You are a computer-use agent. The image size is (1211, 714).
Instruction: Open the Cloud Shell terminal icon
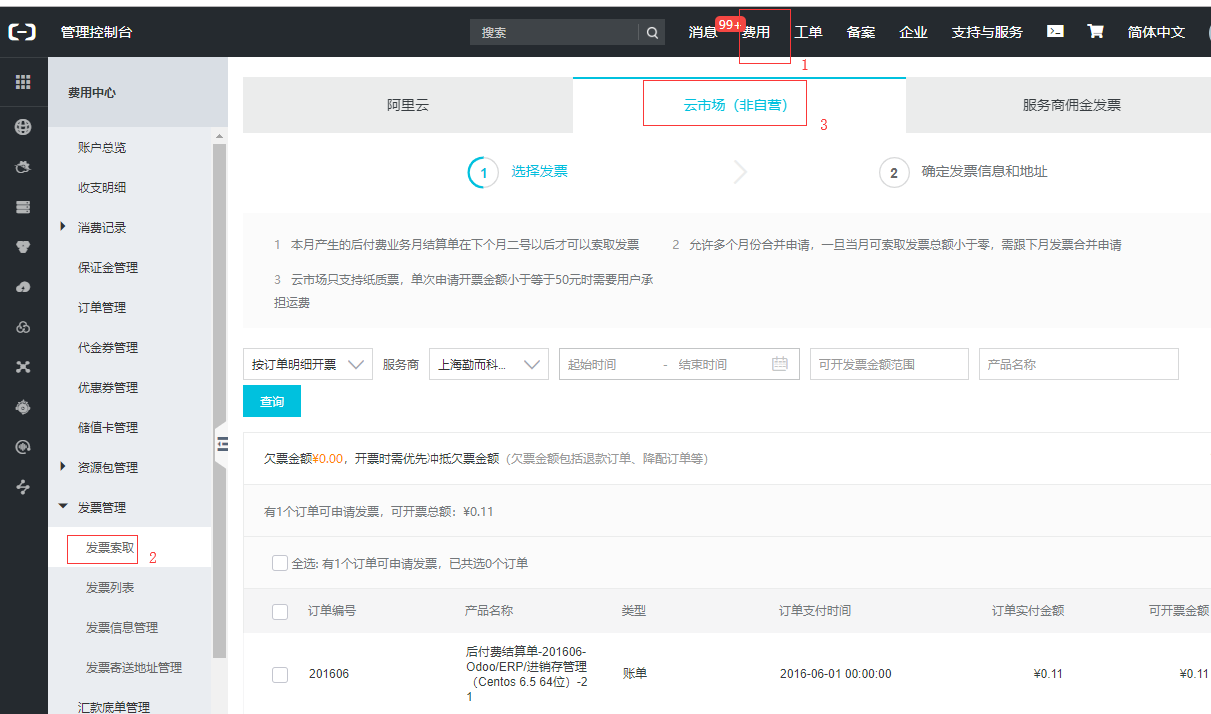[x=1055, y=31]
